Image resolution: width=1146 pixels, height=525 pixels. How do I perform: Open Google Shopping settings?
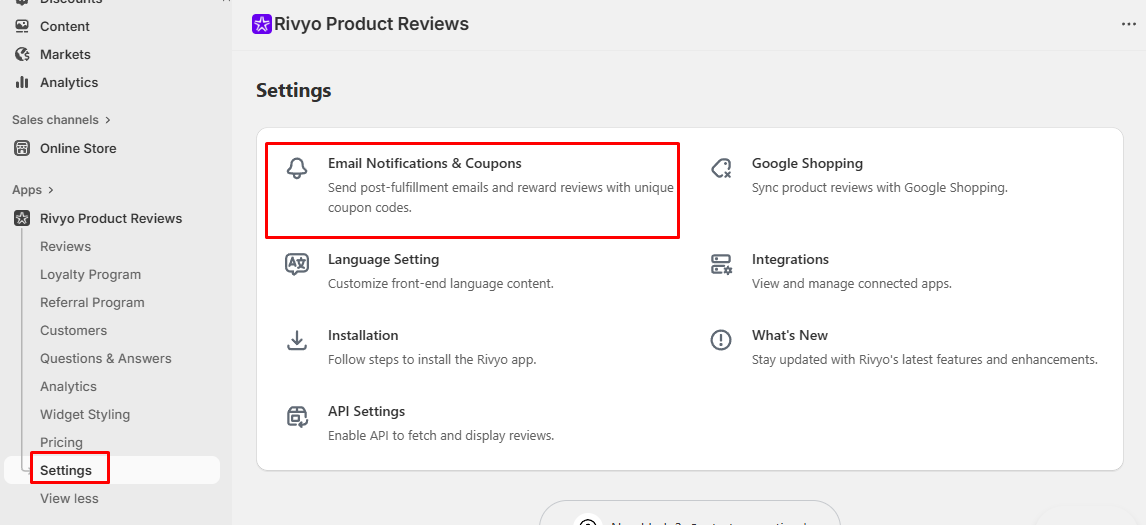click(808, 163)
